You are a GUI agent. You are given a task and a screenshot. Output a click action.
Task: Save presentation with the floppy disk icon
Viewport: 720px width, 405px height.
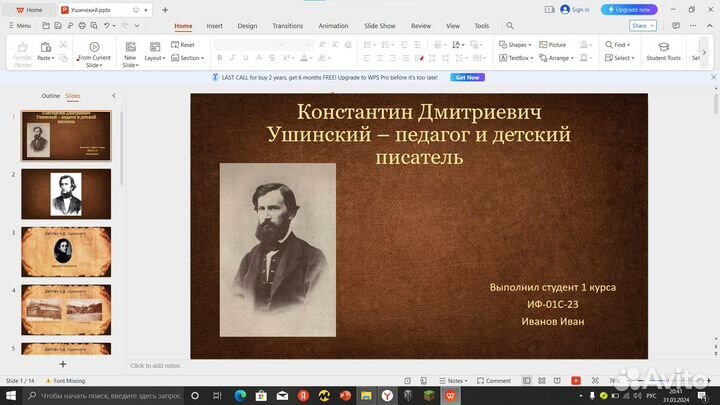point(58,26)
